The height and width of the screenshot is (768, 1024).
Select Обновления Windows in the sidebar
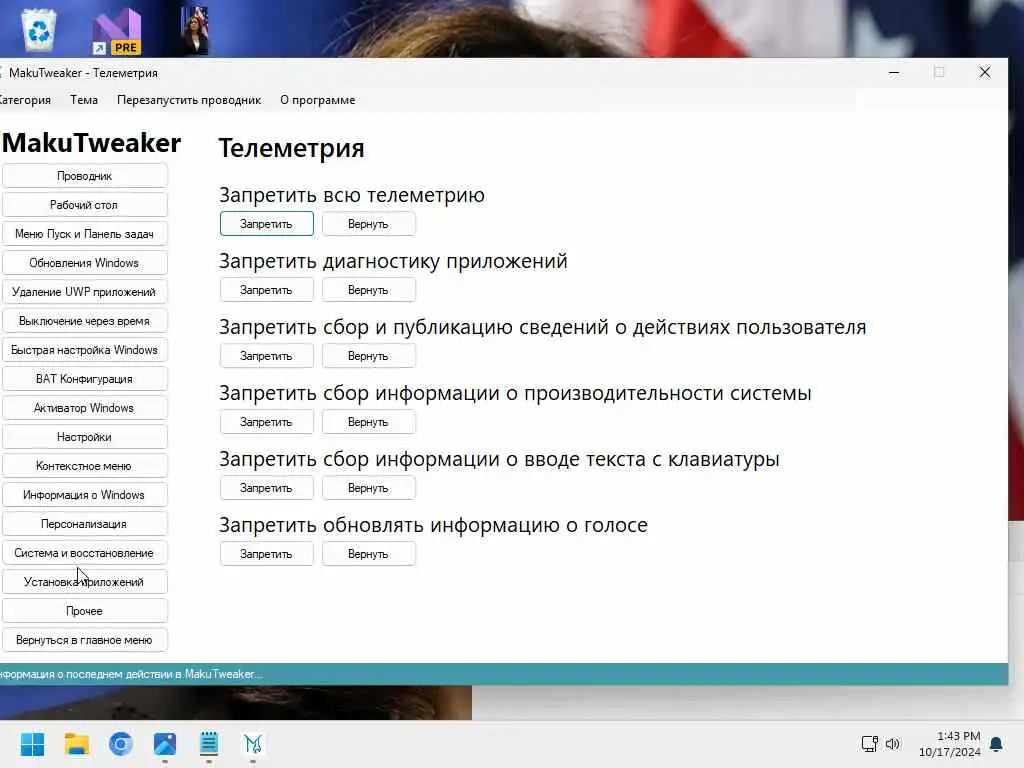[x=85, y=263]
